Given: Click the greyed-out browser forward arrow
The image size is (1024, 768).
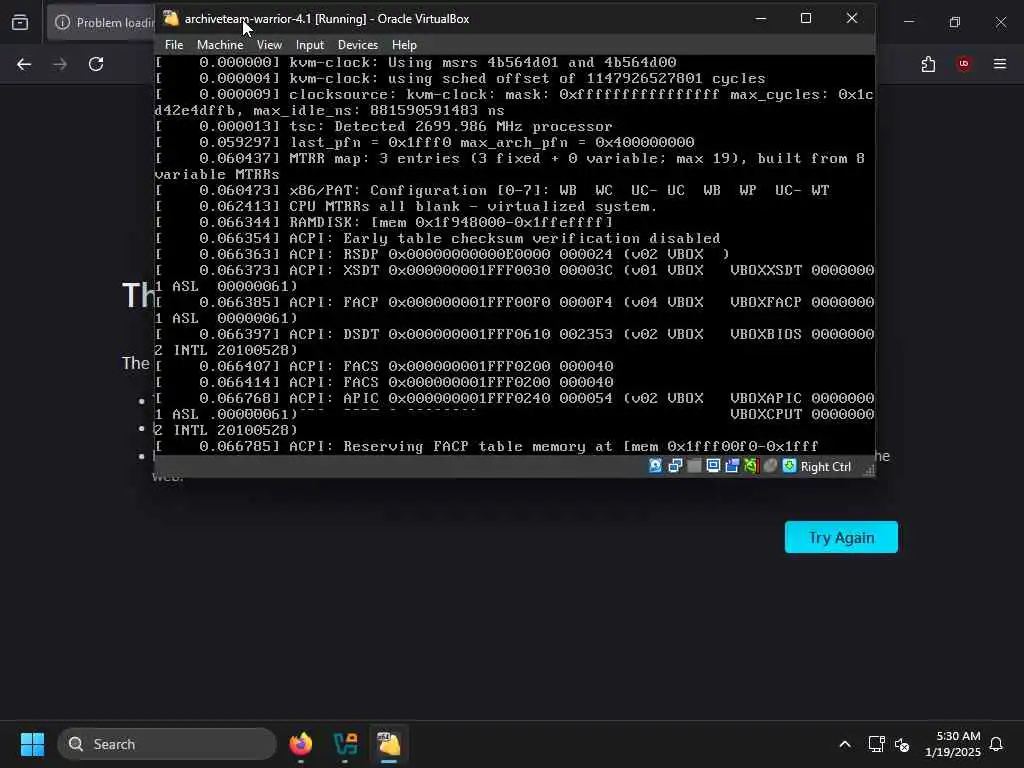Looking at the screenshot, I should (60, 64).
